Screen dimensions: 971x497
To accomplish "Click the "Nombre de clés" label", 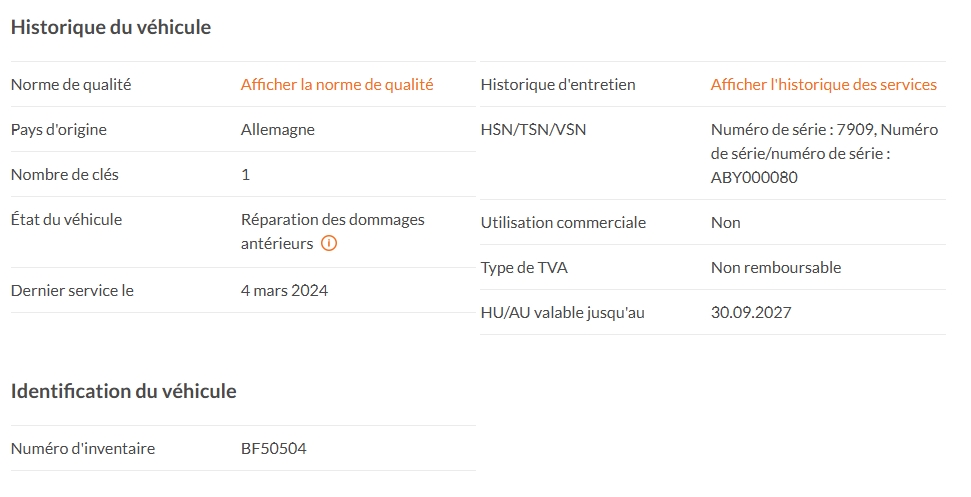I will (x=65, y=175).
